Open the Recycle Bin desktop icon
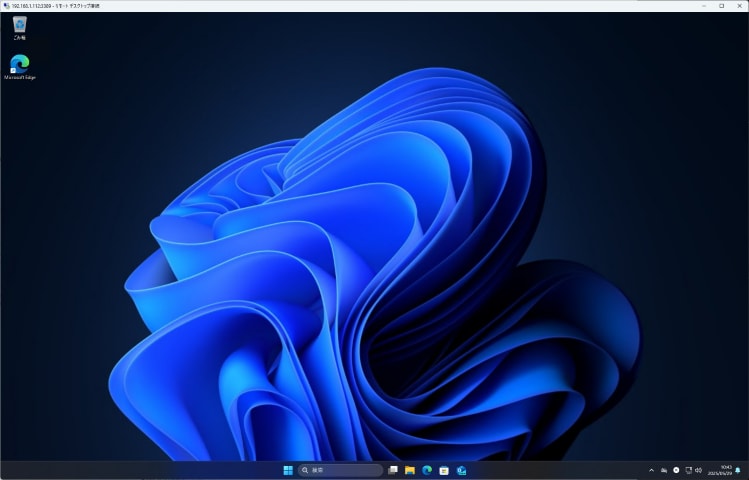Viewport: 749px width, 480px height. [20, 28]
